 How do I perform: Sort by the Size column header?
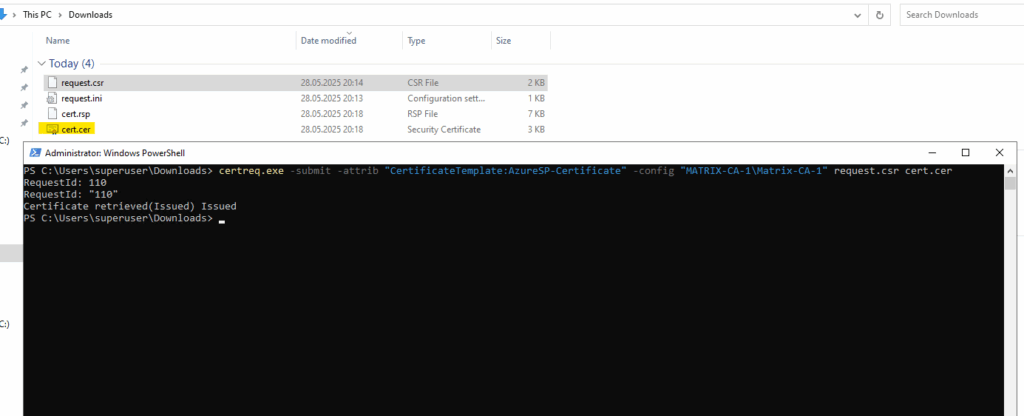(503, 40)
